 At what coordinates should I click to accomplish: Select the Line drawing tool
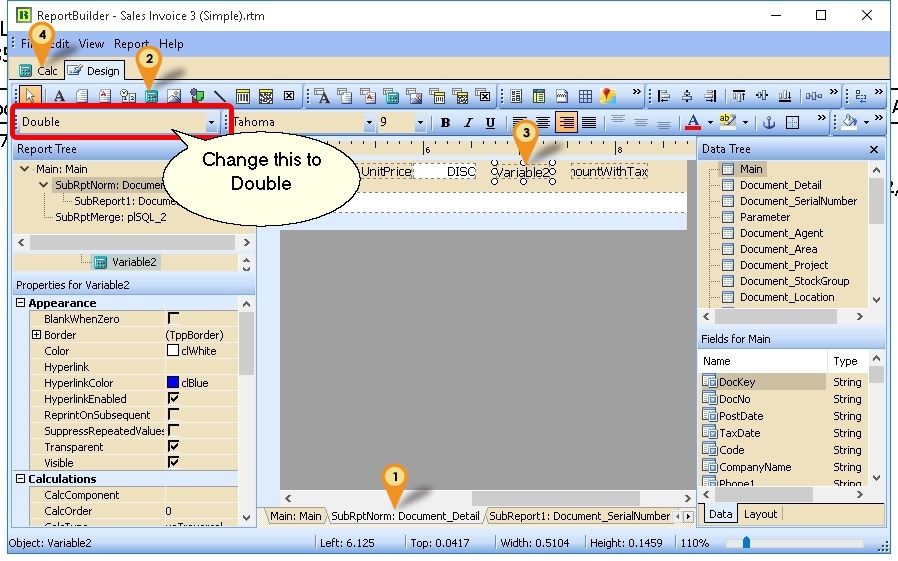pyautogui.click(x=220, y=96)
